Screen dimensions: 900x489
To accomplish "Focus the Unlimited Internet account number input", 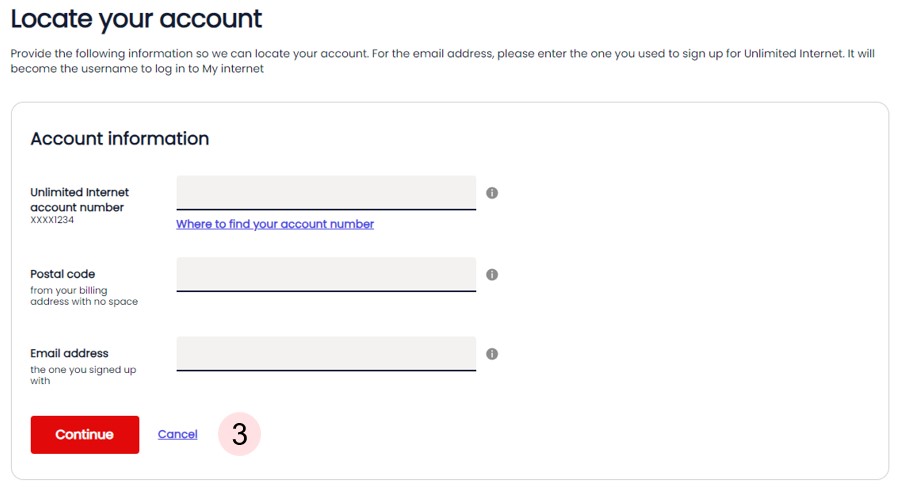I will [326, 193].
